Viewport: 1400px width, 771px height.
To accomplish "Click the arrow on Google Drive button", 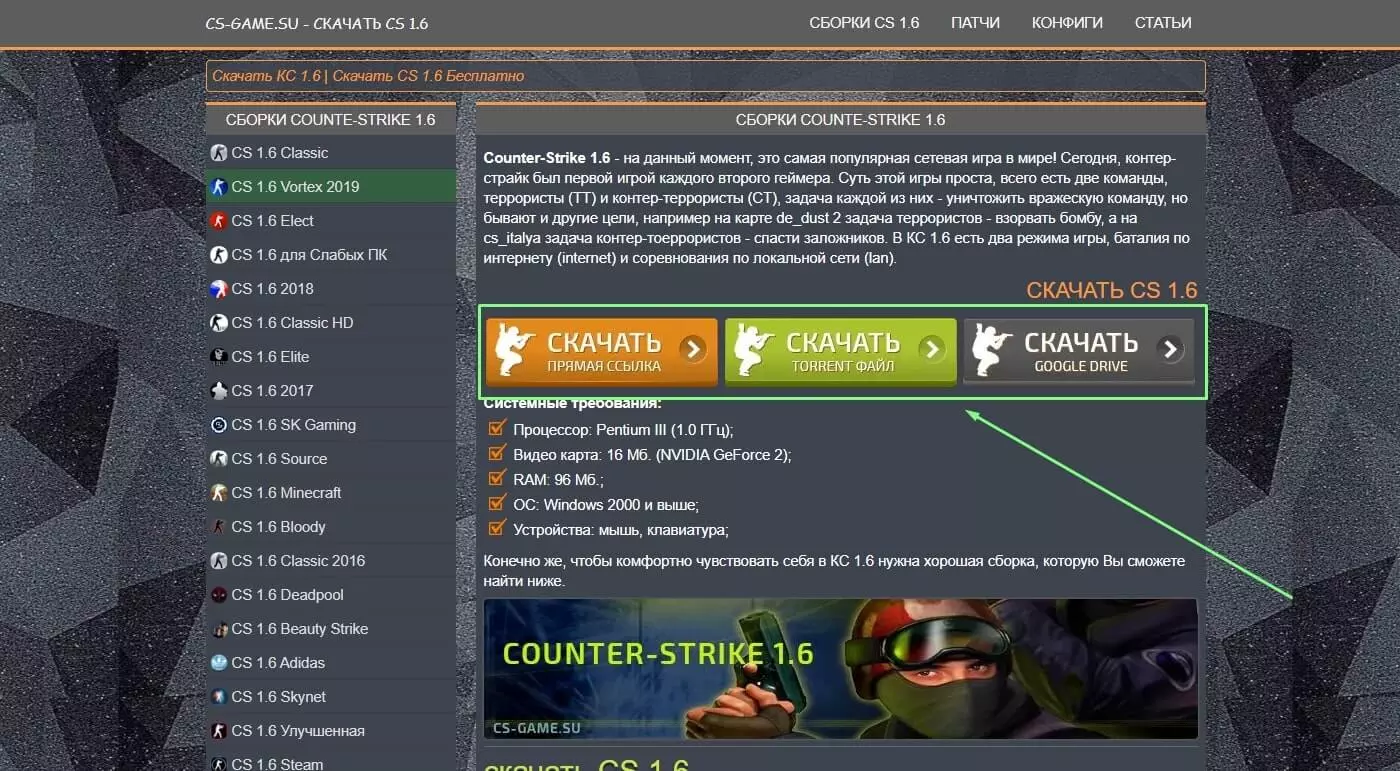I will (1169, 349).
